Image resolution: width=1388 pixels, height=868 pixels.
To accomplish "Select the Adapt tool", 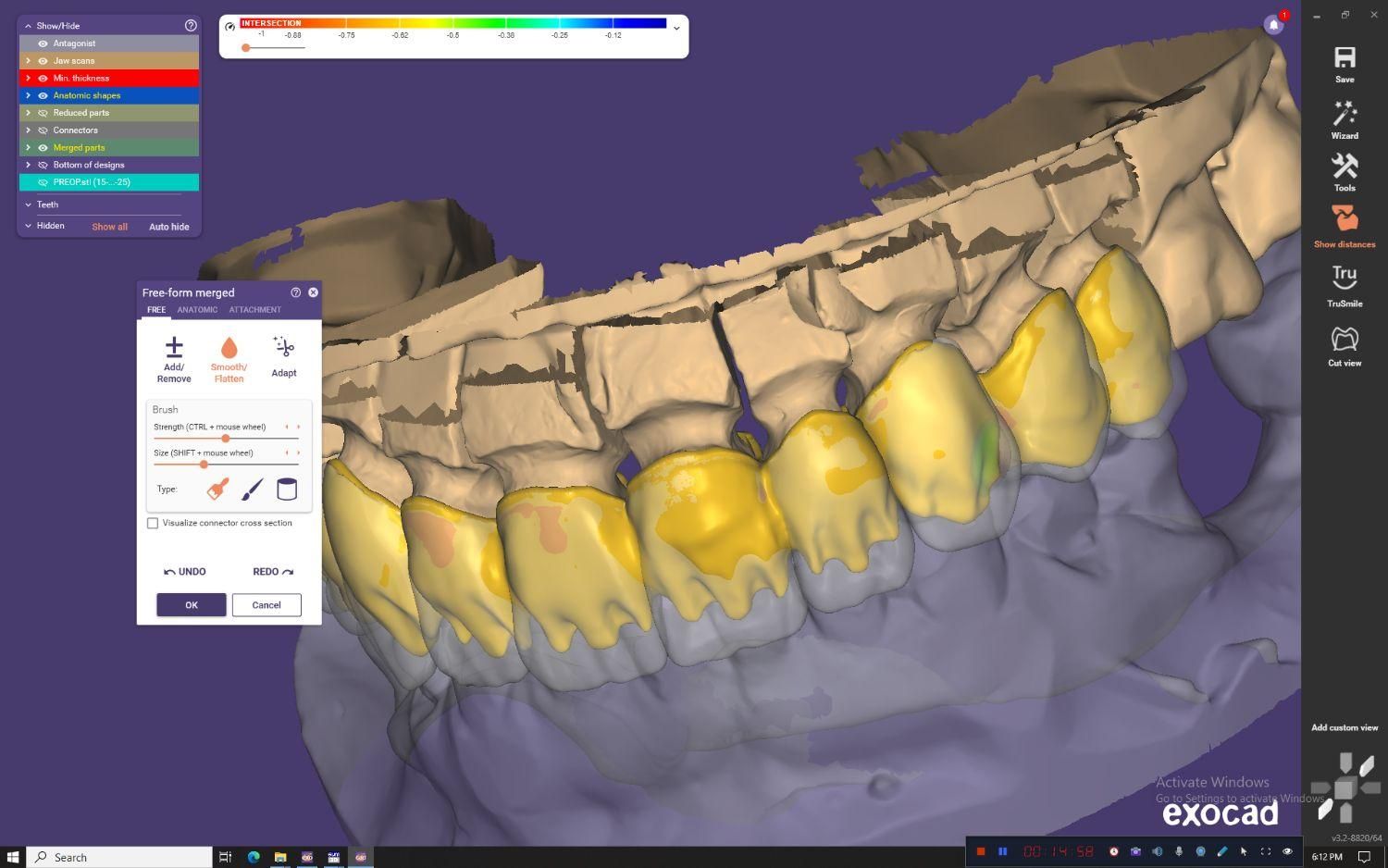I will click(284, 357).
